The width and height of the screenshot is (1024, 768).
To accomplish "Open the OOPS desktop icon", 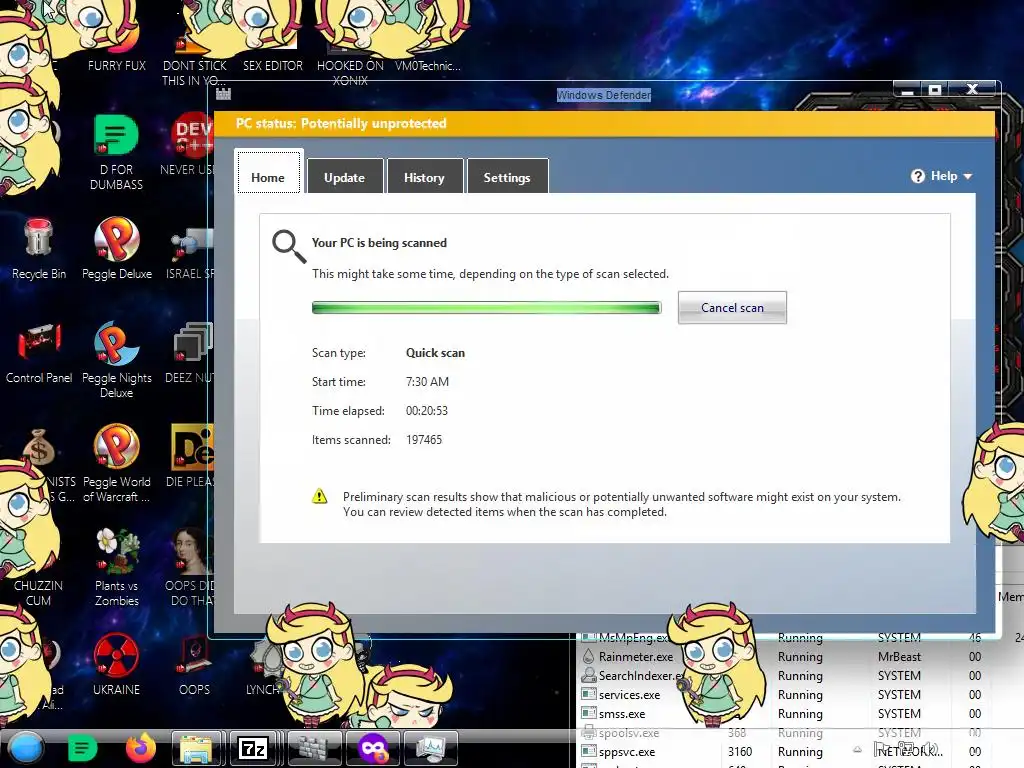I will pos(195,665).
